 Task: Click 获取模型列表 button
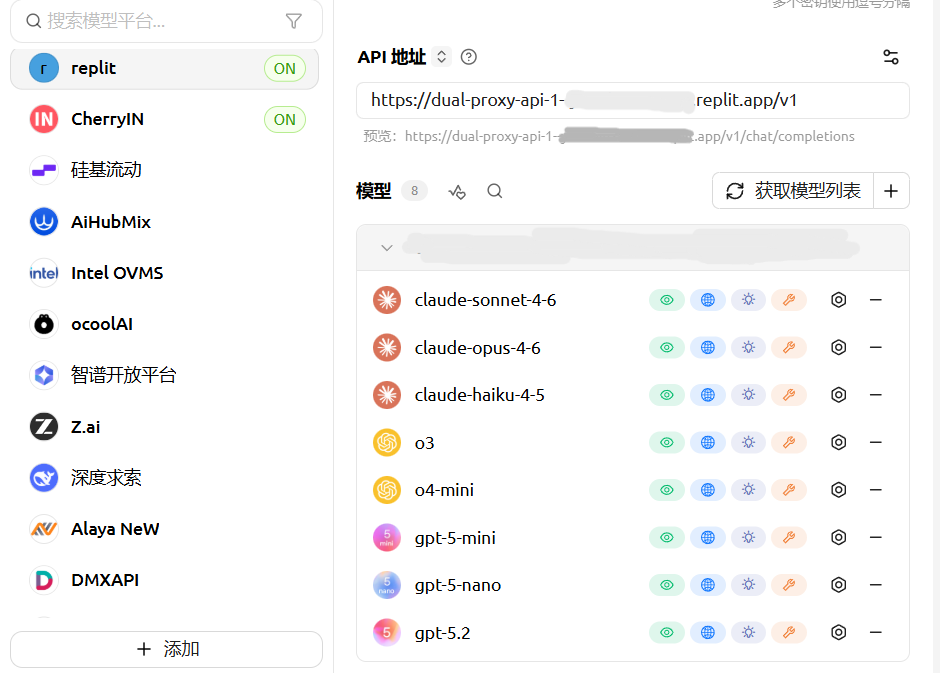[x=793, y=191]
